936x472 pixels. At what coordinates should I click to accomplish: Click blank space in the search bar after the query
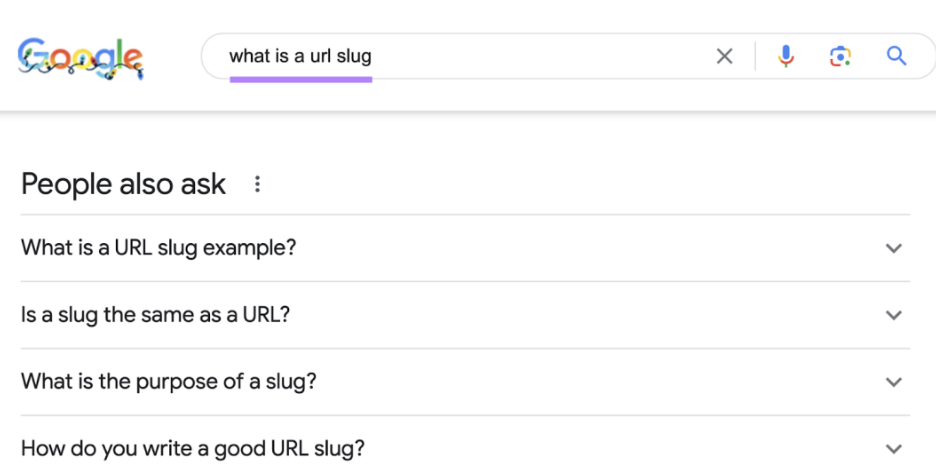540,57
